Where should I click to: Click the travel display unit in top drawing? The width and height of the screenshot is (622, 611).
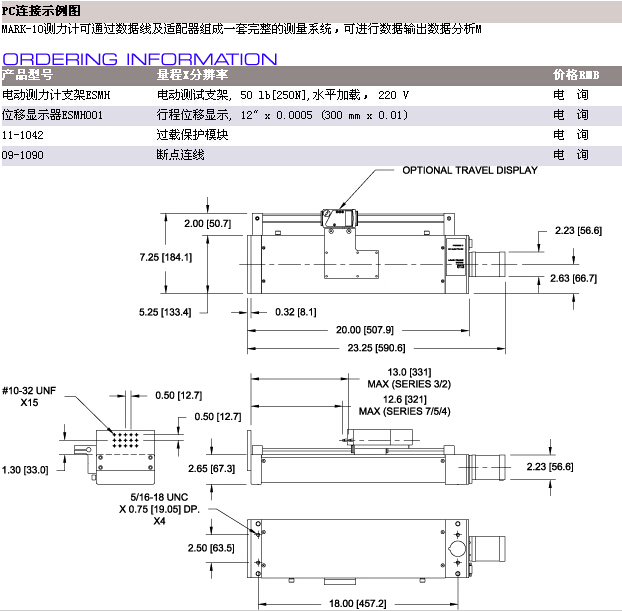pos(340,218)
